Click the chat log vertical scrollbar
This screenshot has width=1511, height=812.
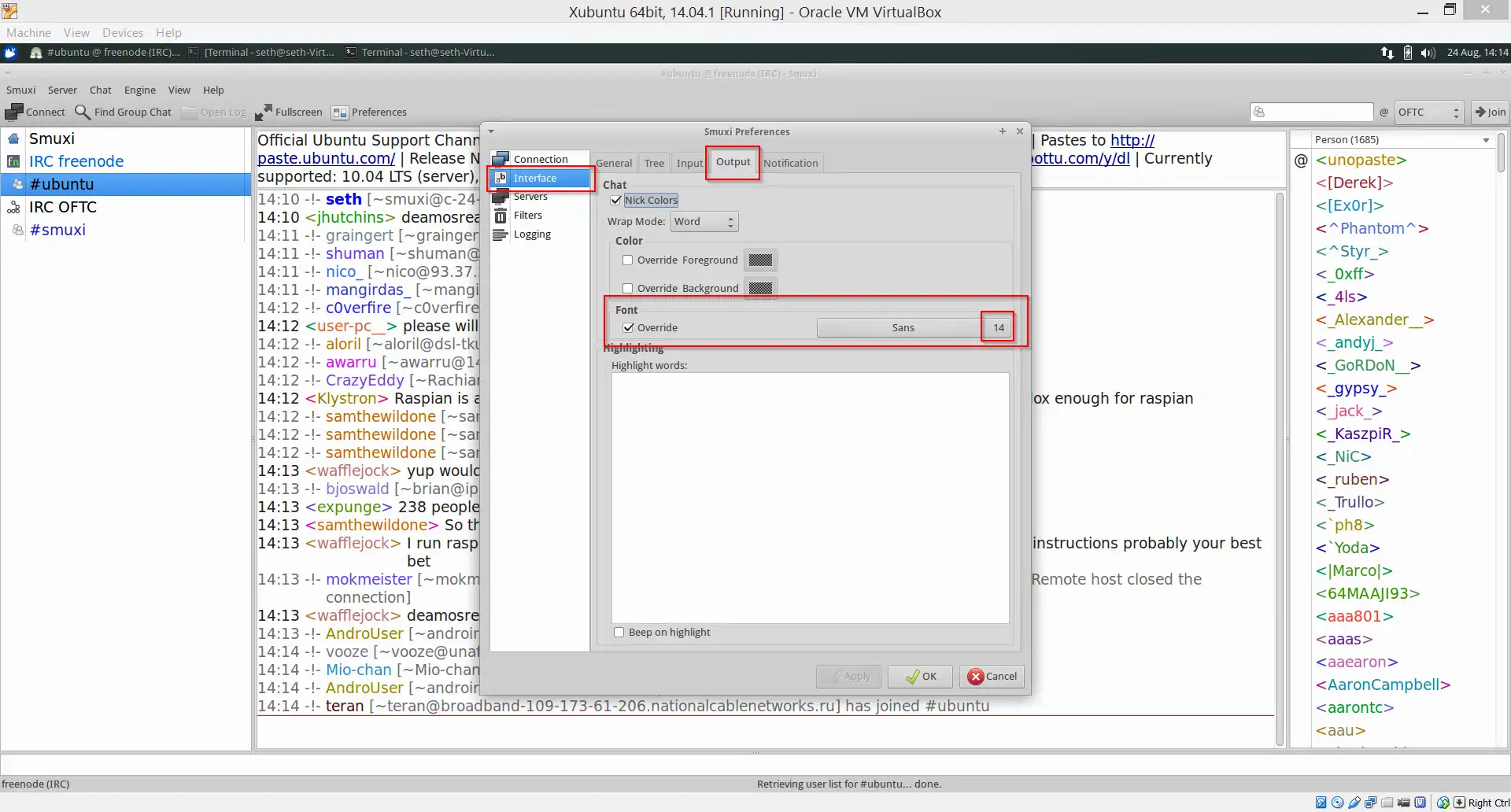(x=1280, y=469)
